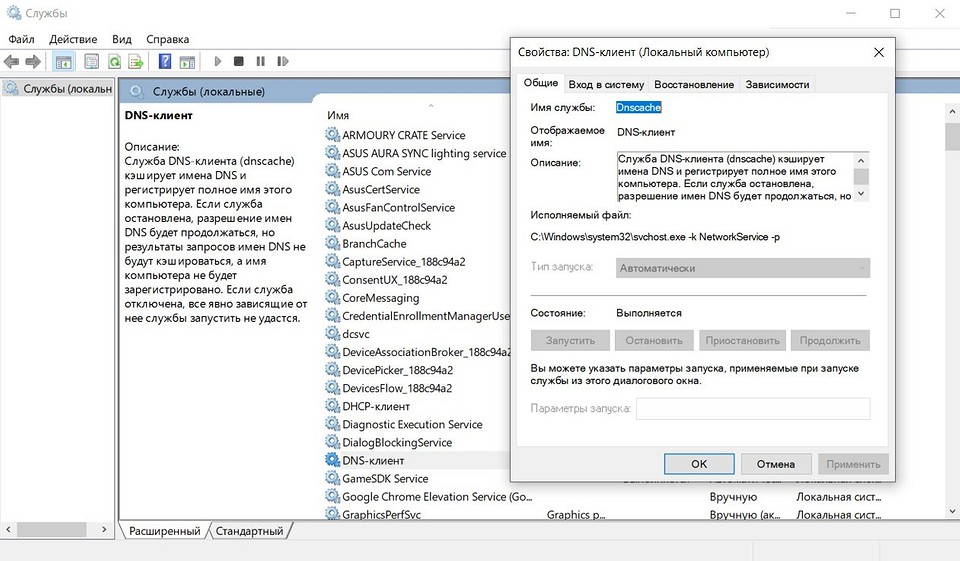
Task: Switch to the Стандартный view tab
Action: click(249, 531)
